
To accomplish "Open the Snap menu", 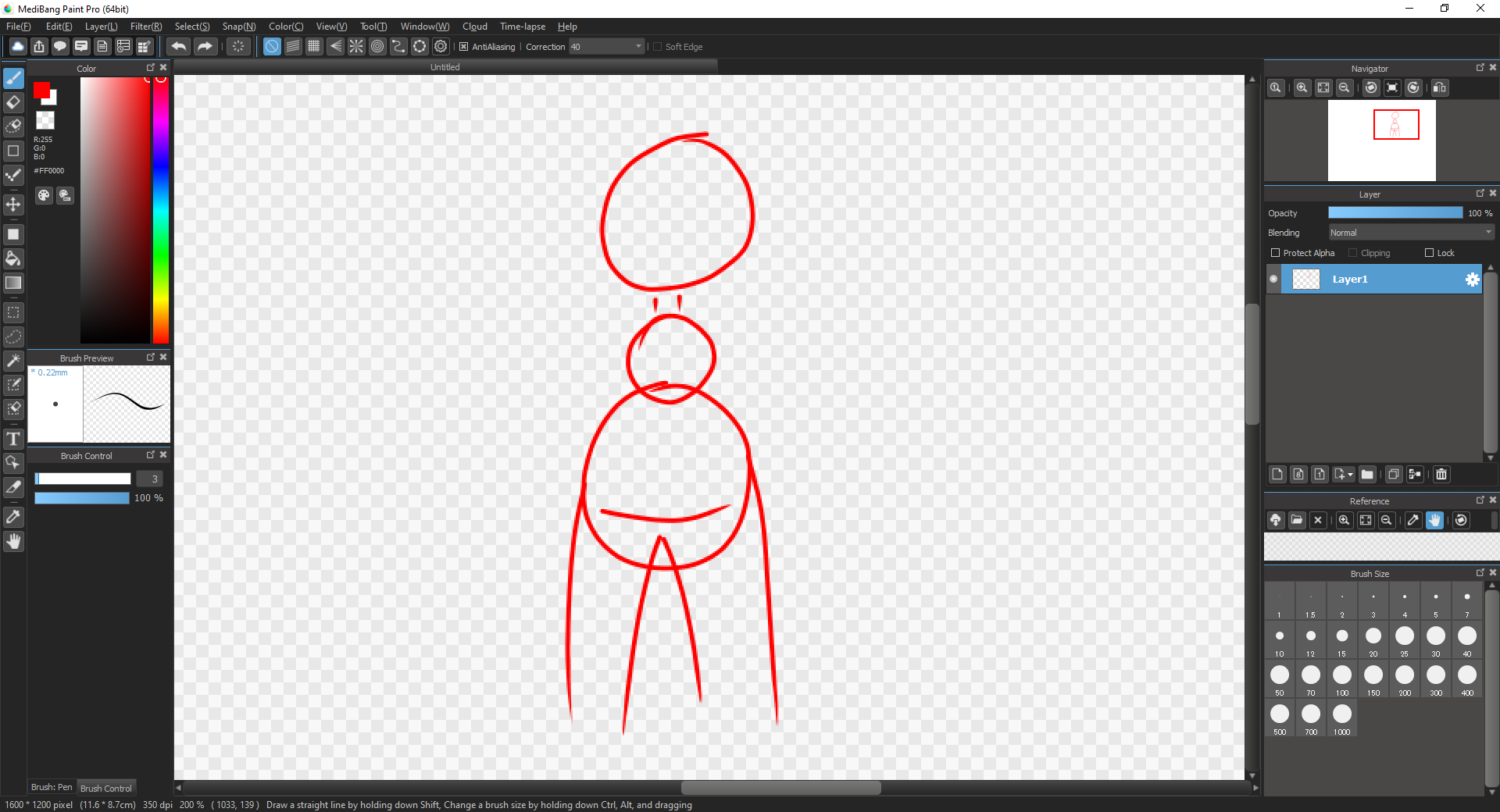I will (239, 27).
